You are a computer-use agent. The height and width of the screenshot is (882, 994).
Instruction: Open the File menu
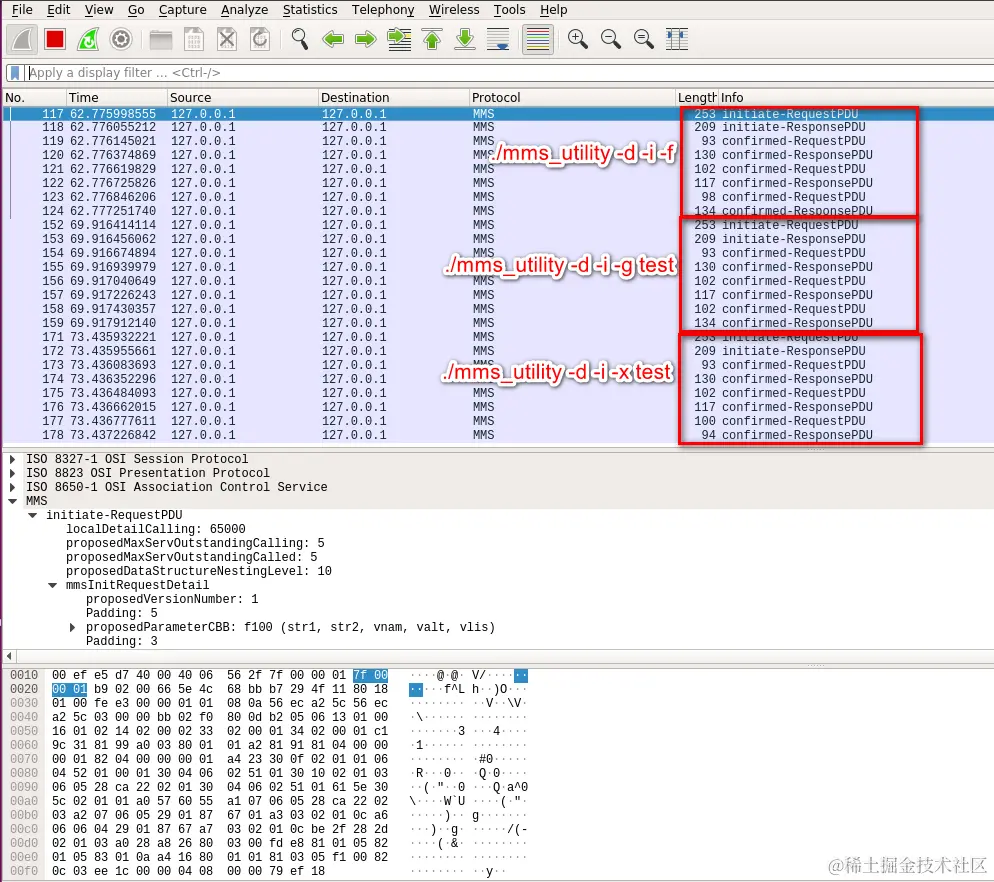pos(22,10)
